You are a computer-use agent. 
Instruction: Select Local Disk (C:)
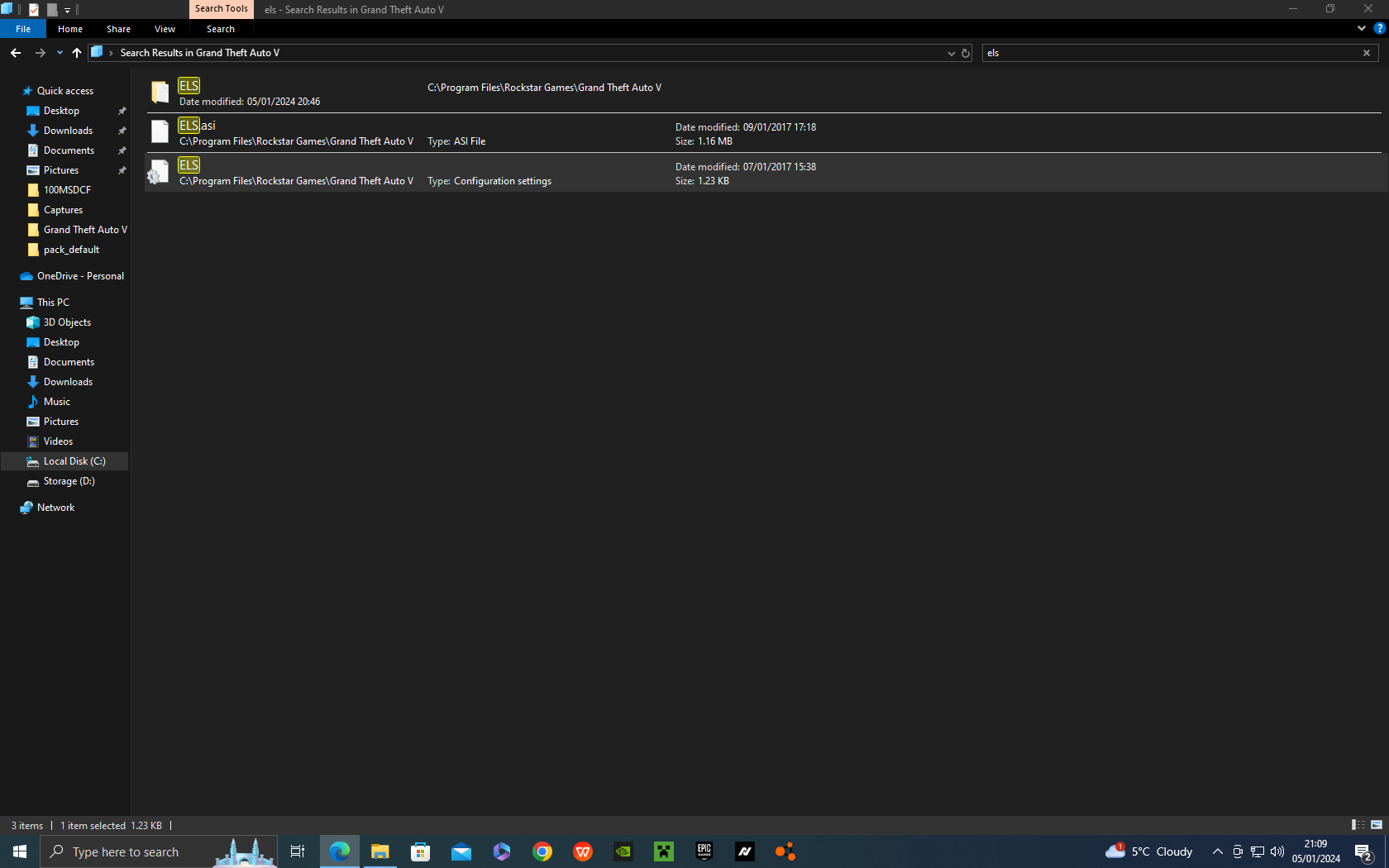74,461
